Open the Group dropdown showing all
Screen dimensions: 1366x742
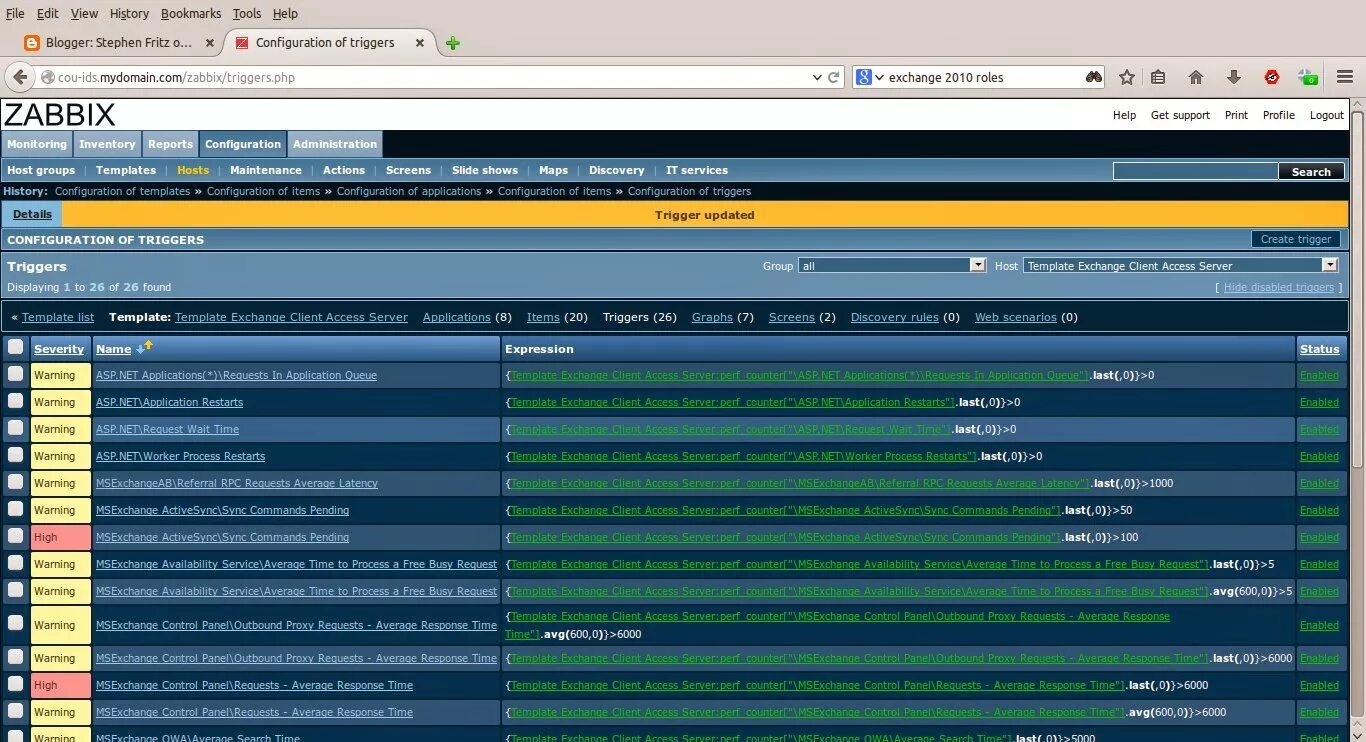pyautogui.click(x=893, y=266)
